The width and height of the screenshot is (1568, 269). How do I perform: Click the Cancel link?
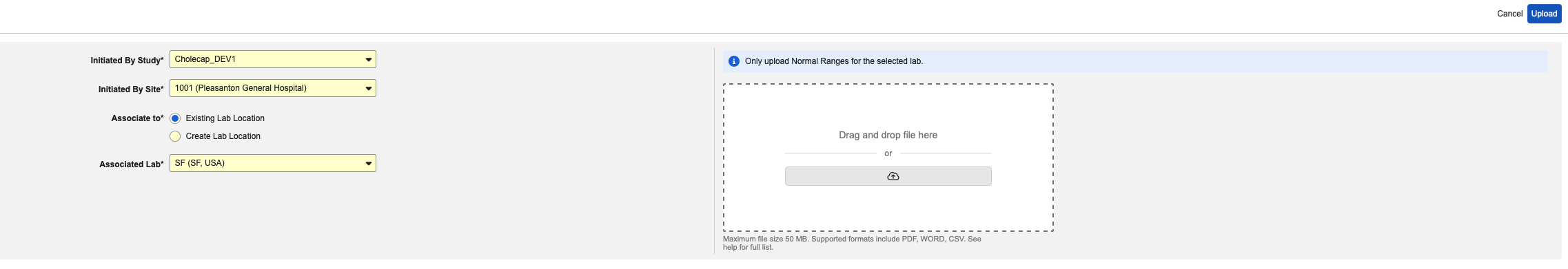[1509, 14]
